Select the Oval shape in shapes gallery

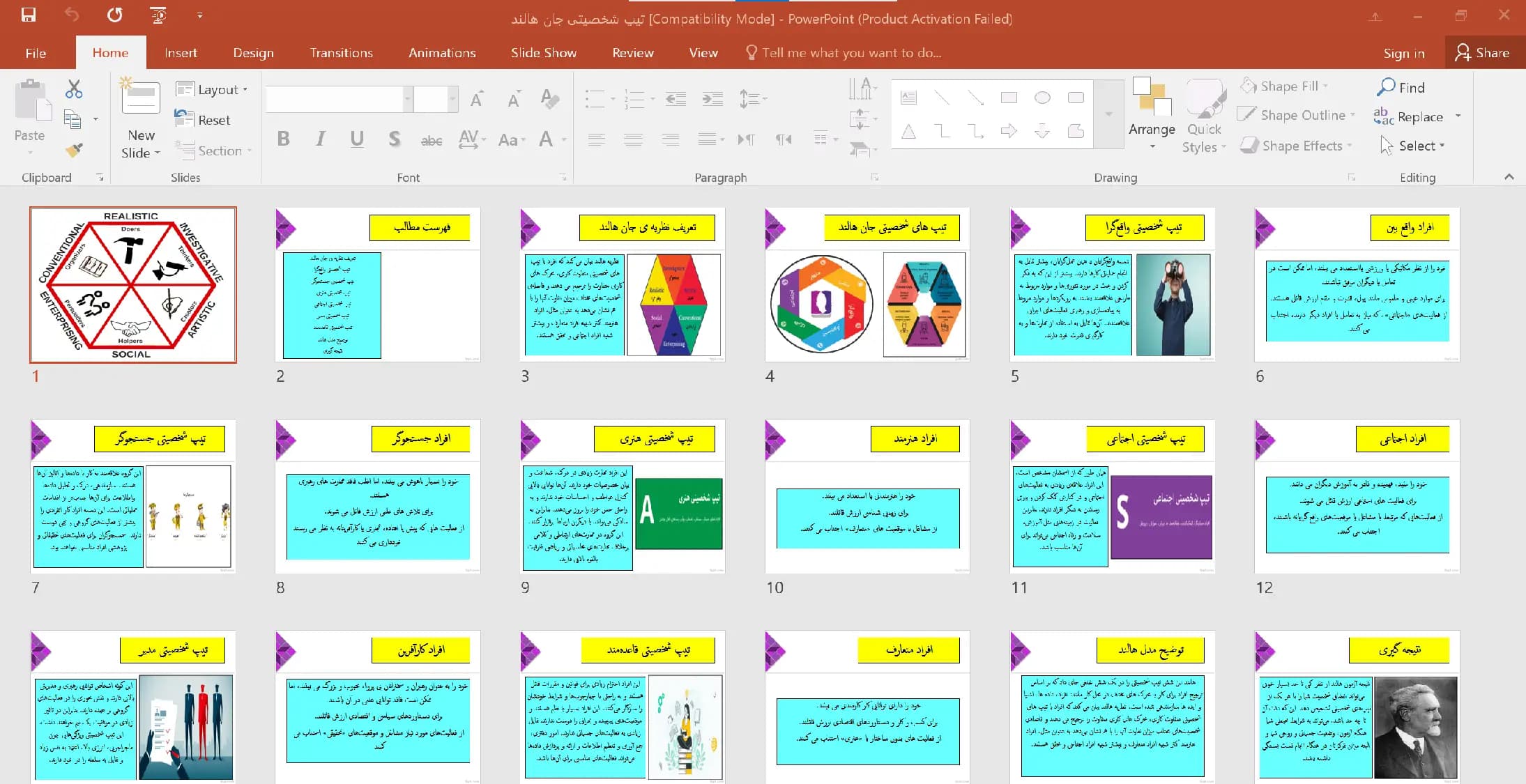coord(1042,98)
